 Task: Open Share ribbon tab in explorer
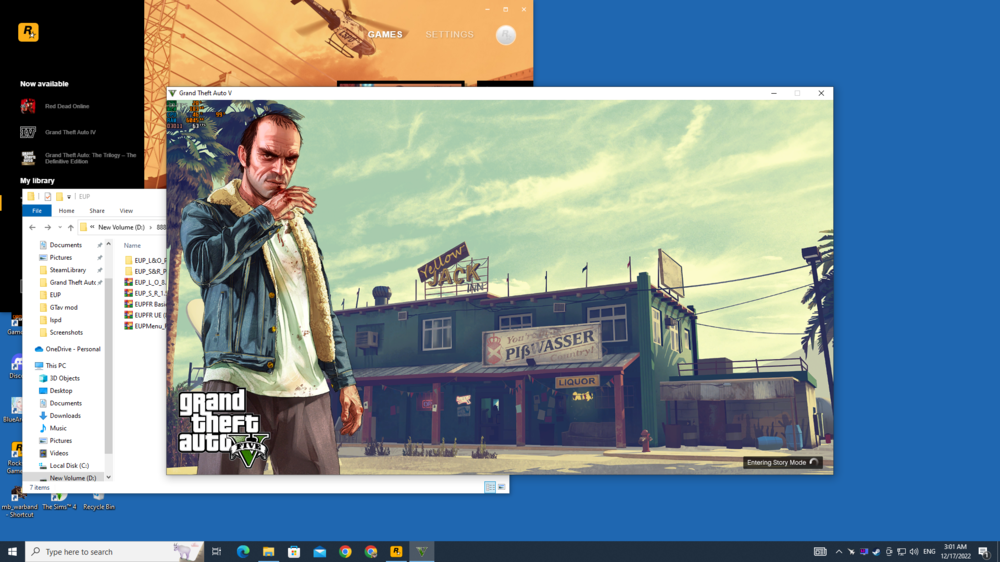(x=97, y=211)
